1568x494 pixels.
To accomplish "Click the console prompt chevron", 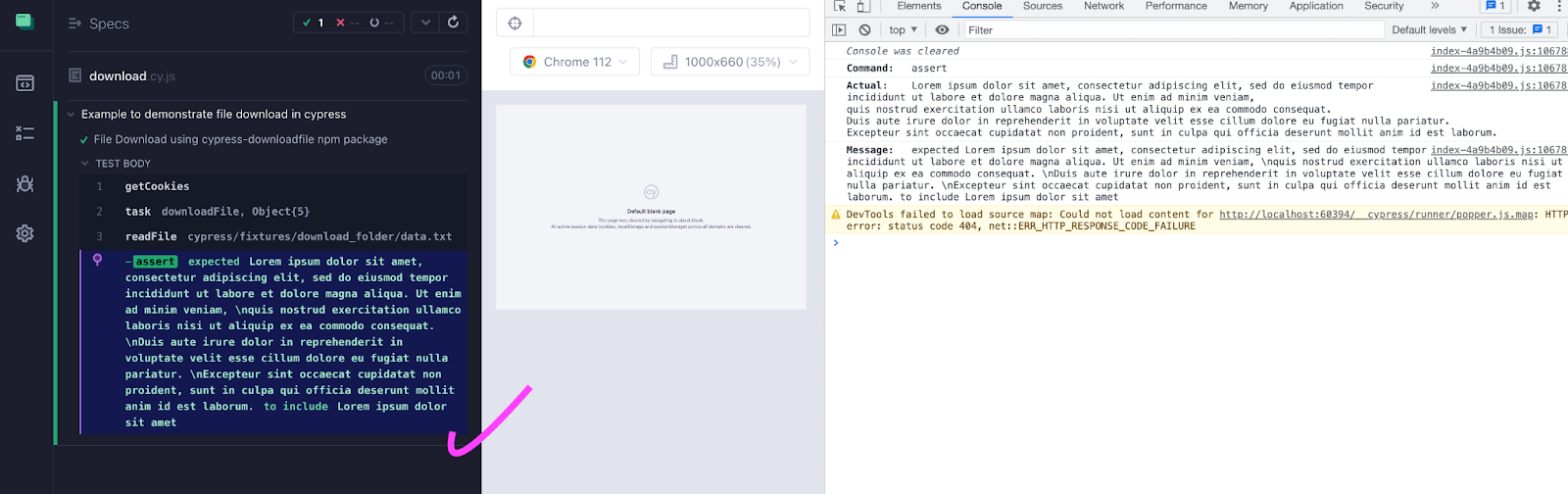I will click(x=836, y=243).
